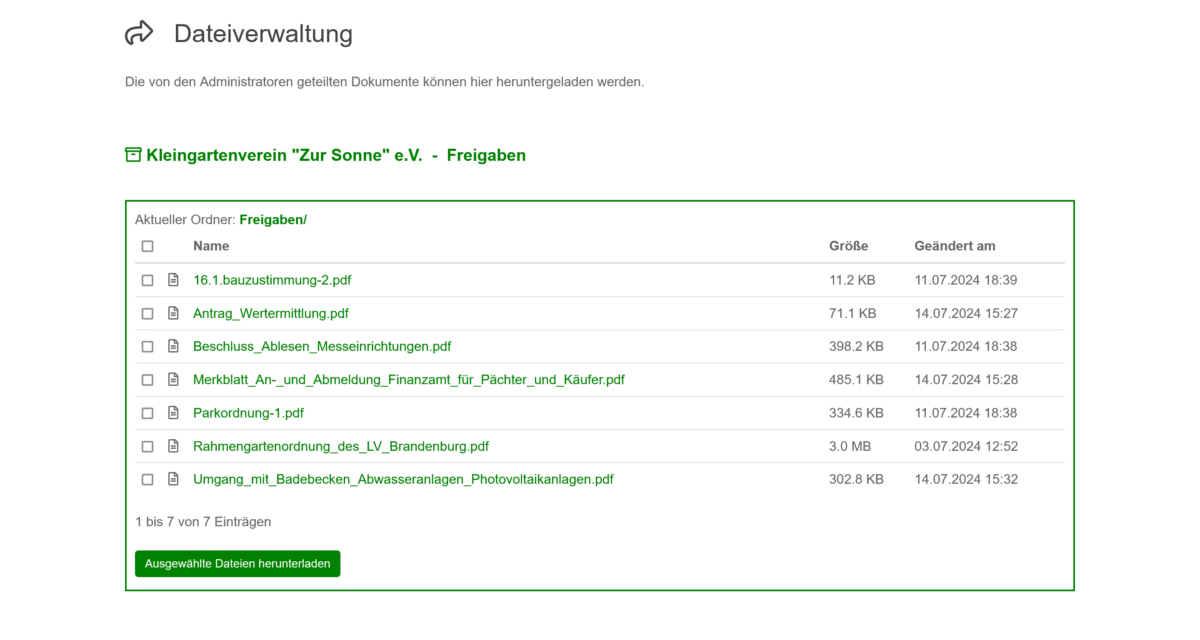Download Beschluss_Ablesen_Messeinrichtungen.pdf via its link
The width and height of the screenshot is (1200, 640).
(x=322, y=346)
